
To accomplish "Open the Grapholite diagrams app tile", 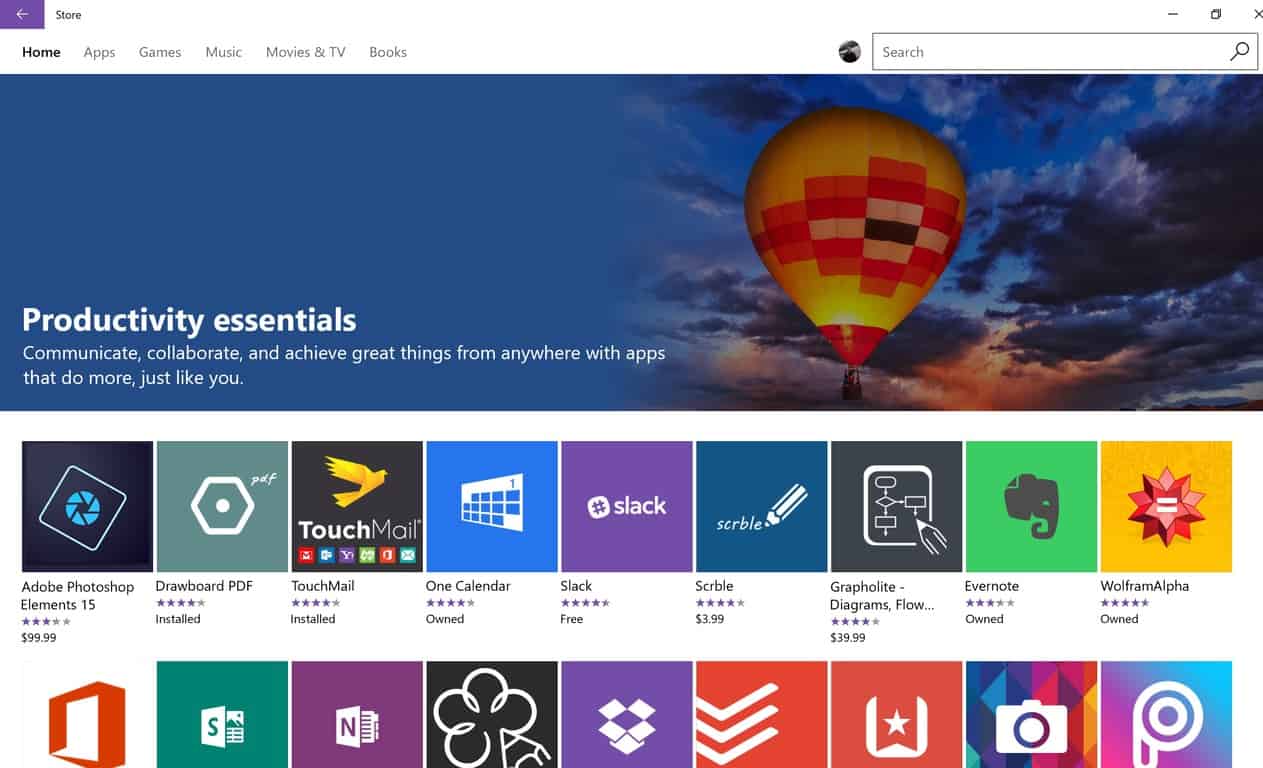I will point(897,506).
